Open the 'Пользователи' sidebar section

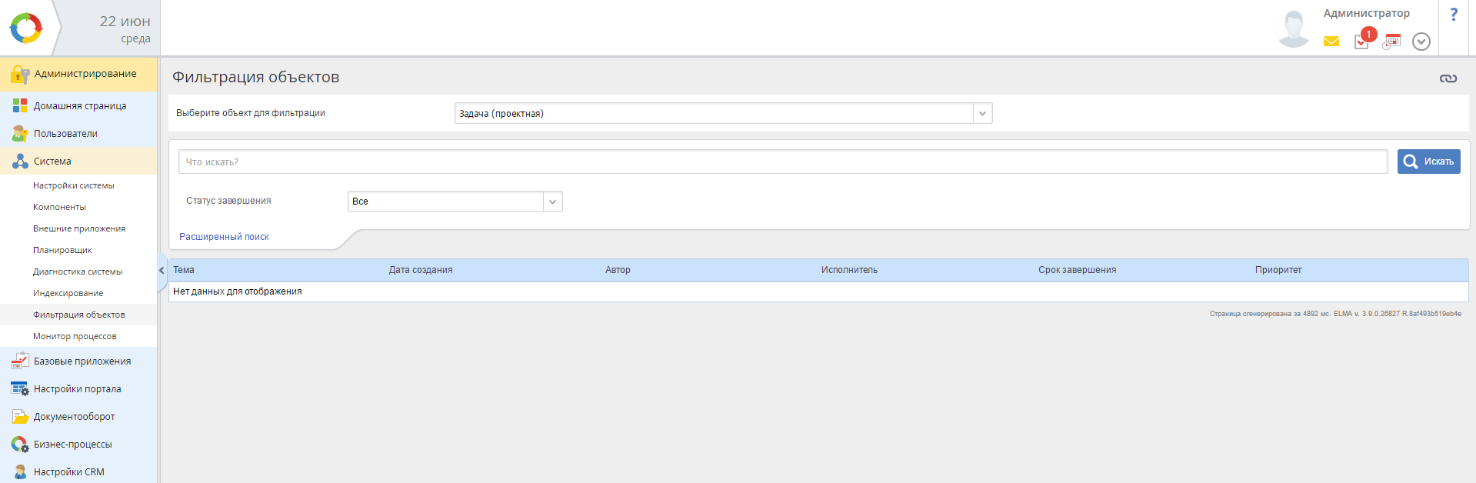coord(65,133)
